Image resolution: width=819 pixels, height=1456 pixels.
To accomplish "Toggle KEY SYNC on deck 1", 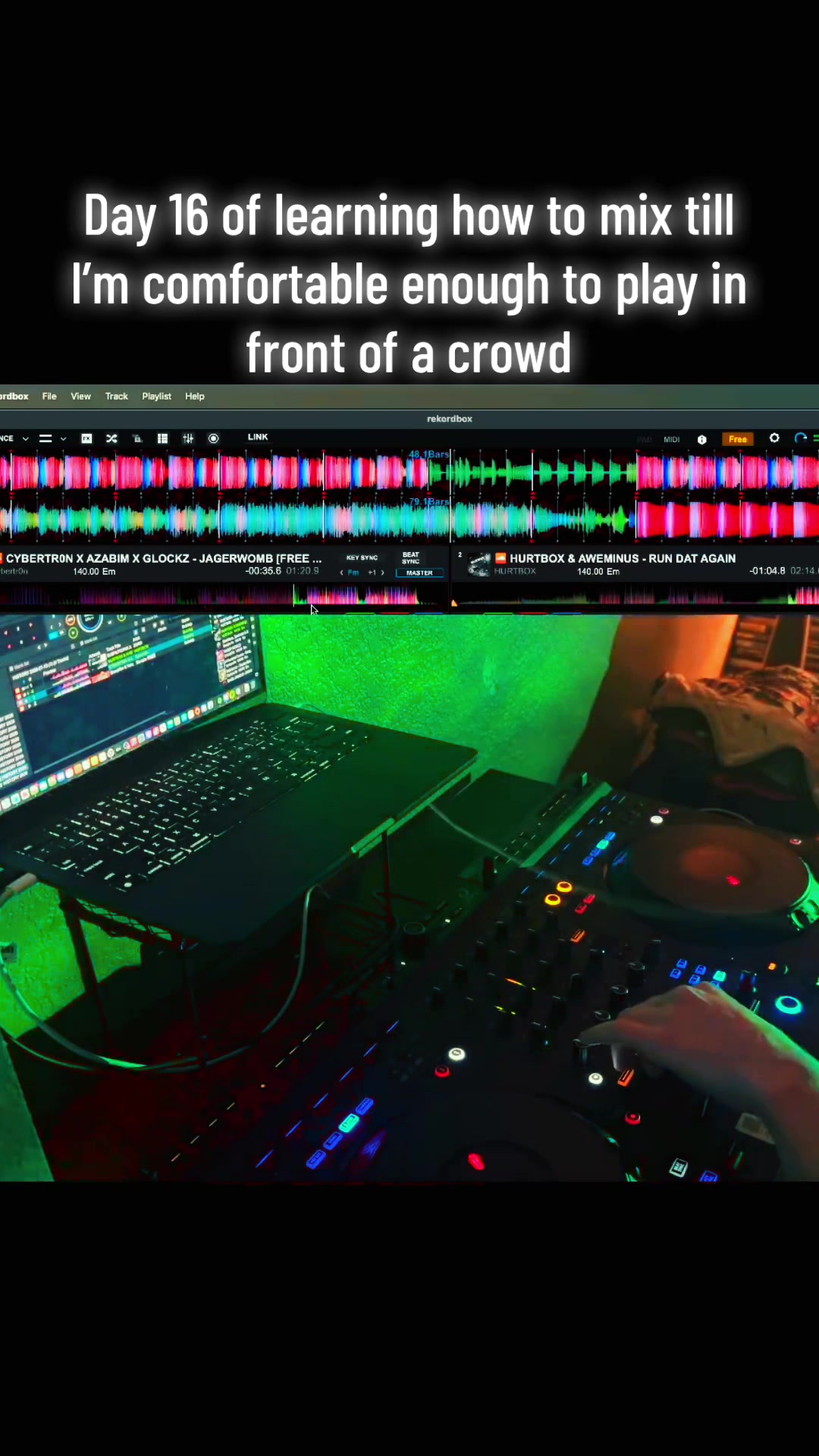I will click(362, 557).
